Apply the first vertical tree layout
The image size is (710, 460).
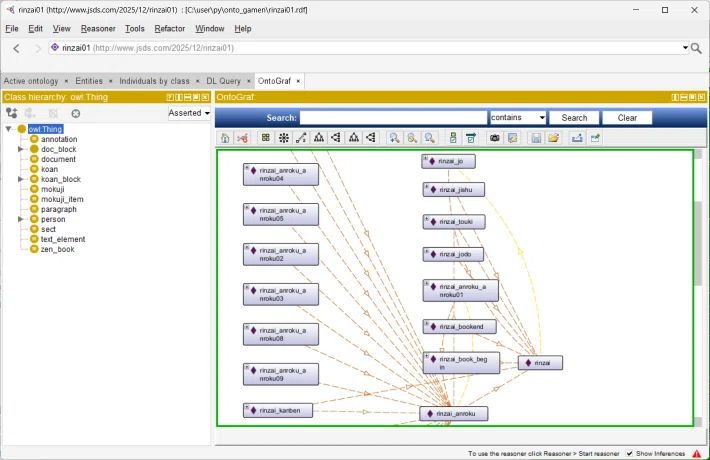(319, 138)
